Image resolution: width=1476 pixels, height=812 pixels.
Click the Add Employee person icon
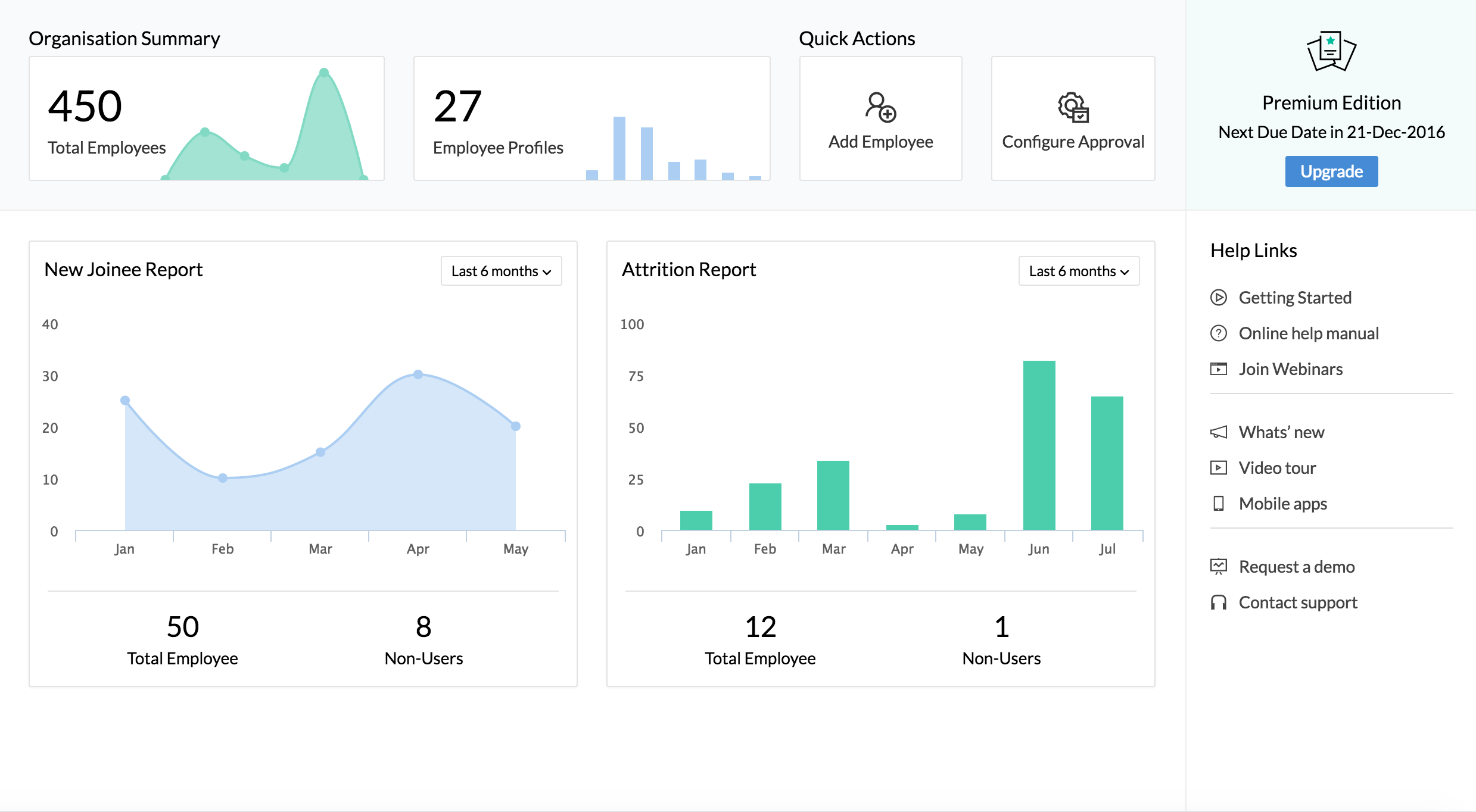(880, 108)
